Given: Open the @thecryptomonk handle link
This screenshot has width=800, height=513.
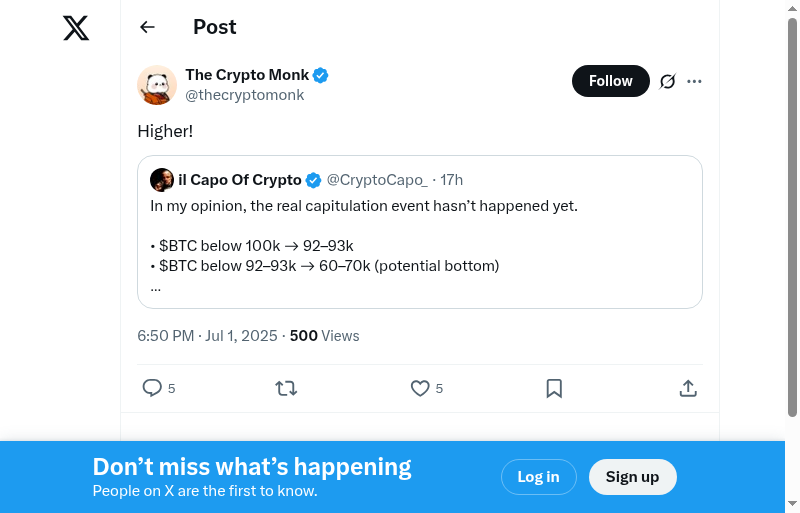Looking at the screenshot, I should [245, 95].
